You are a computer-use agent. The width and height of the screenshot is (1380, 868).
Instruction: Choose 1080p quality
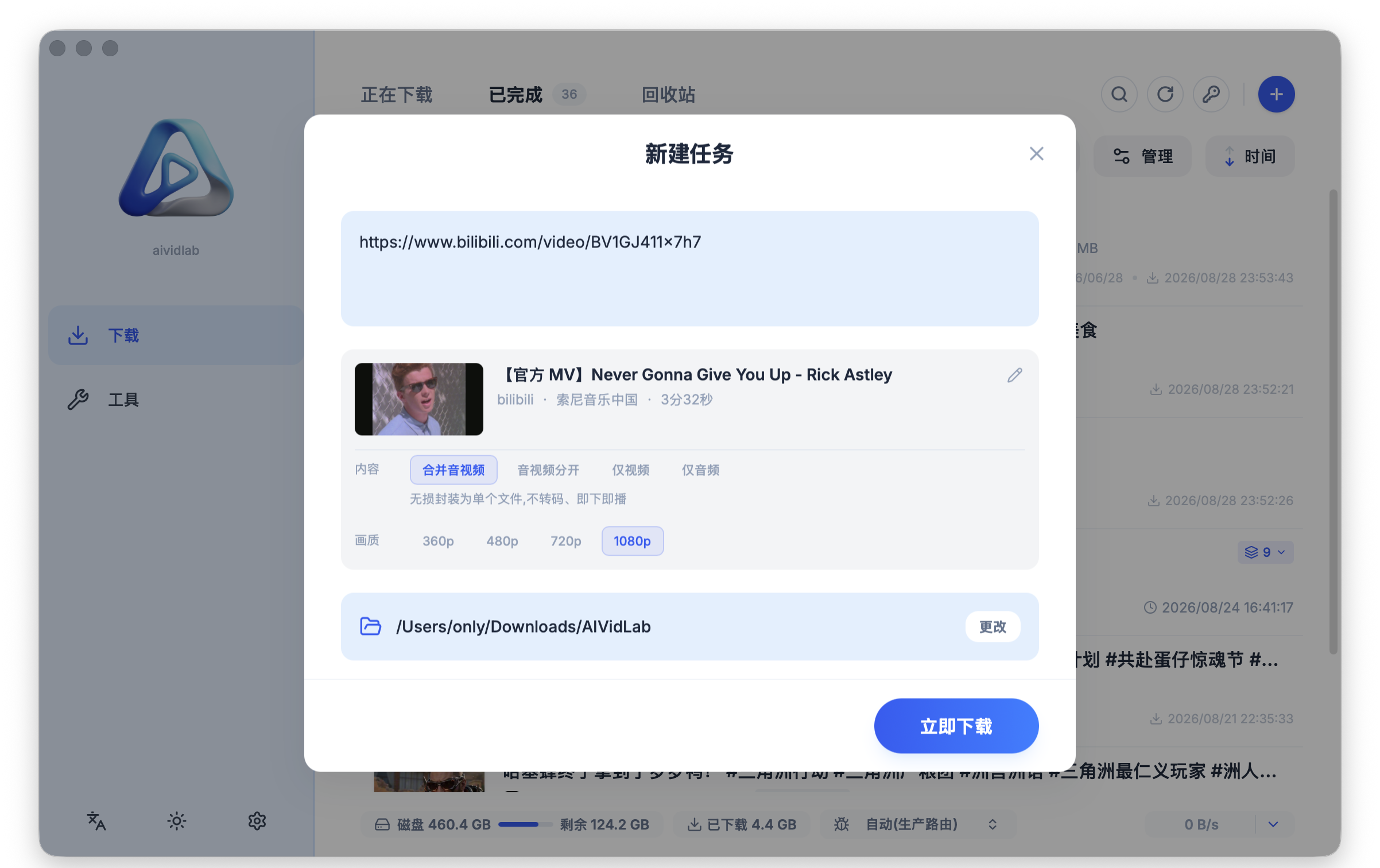tap(632, 541)
